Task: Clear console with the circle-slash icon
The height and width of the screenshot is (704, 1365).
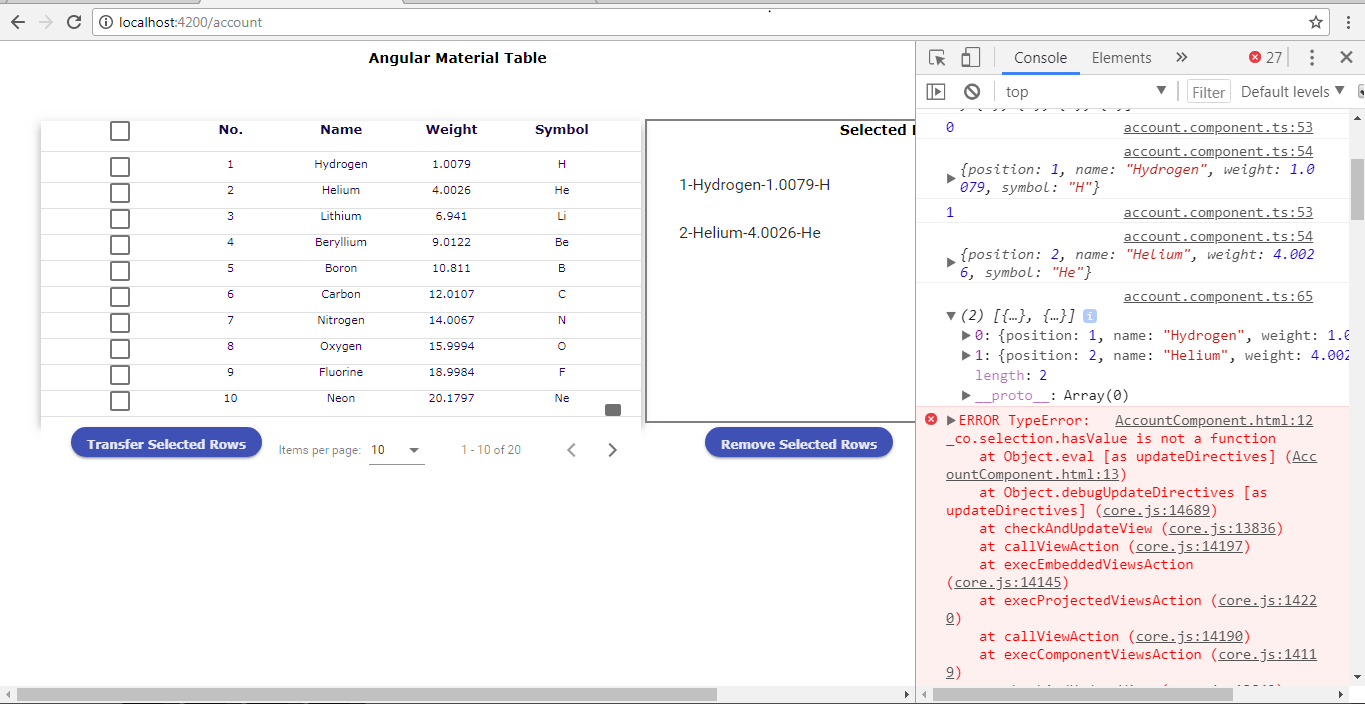Action: click(x=972, y=91)
